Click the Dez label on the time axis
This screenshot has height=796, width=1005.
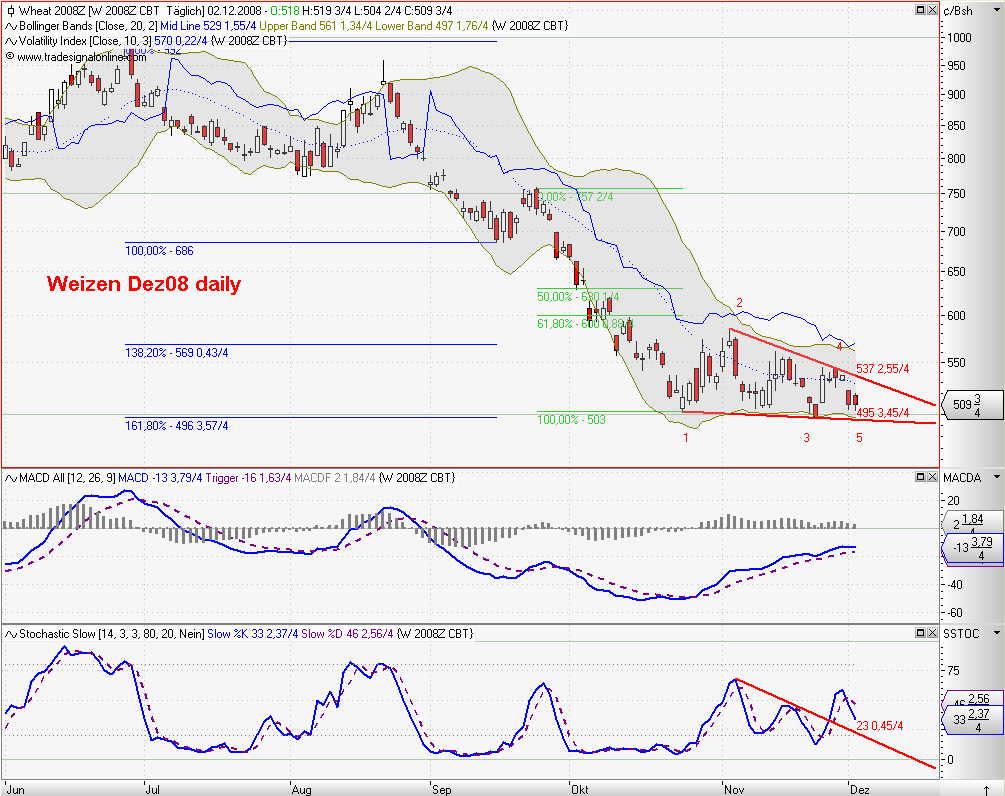coord(860,790)
